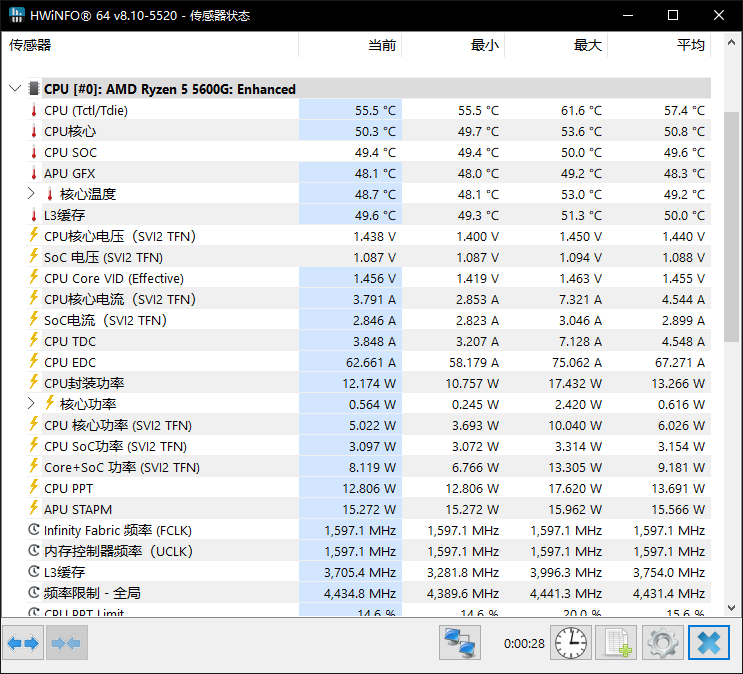
Task: Collapse the CPU [#0] AMD Ryzen 5 5600G group
Action: 15,89
